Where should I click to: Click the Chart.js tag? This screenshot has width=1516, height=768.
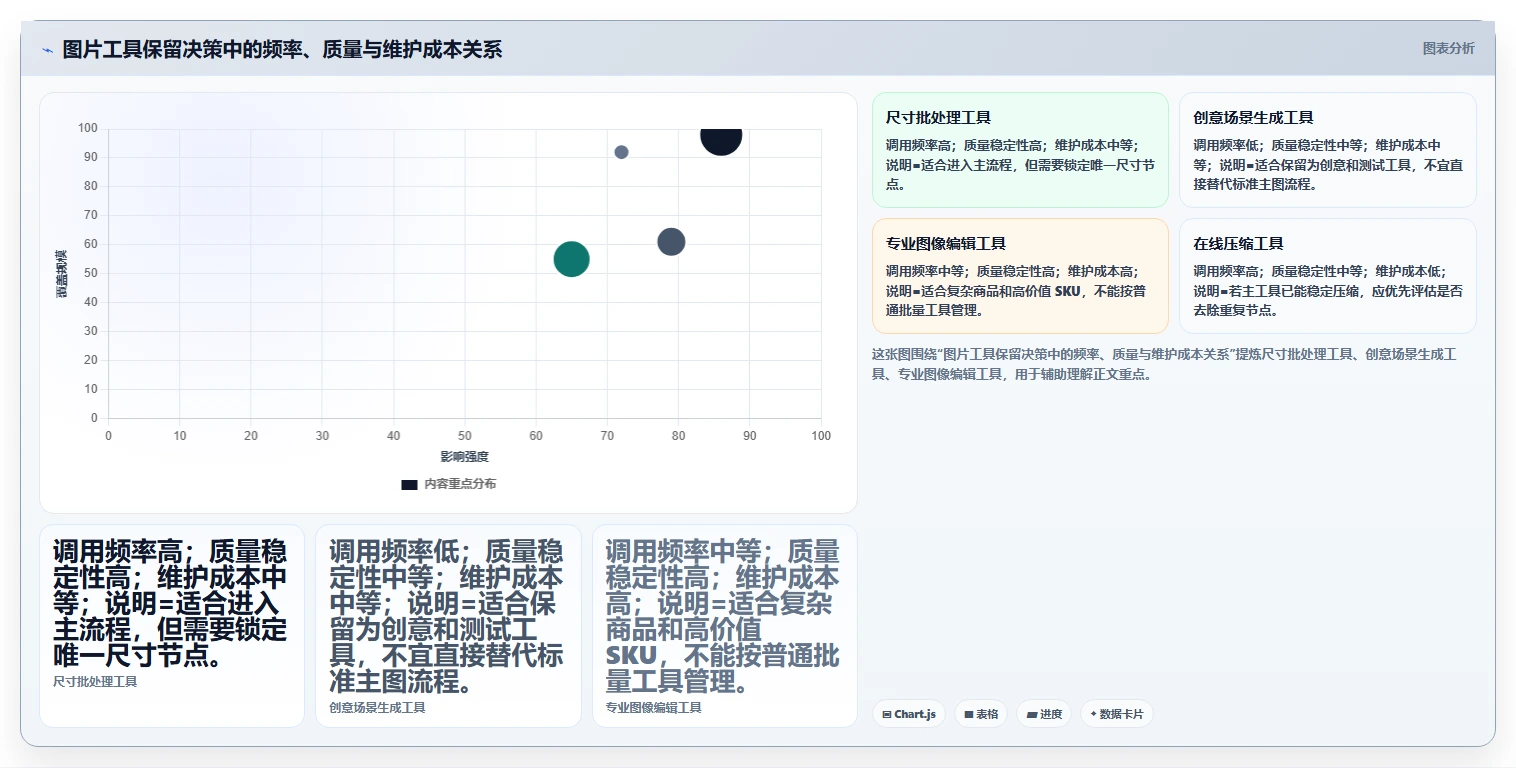(909, 714)
